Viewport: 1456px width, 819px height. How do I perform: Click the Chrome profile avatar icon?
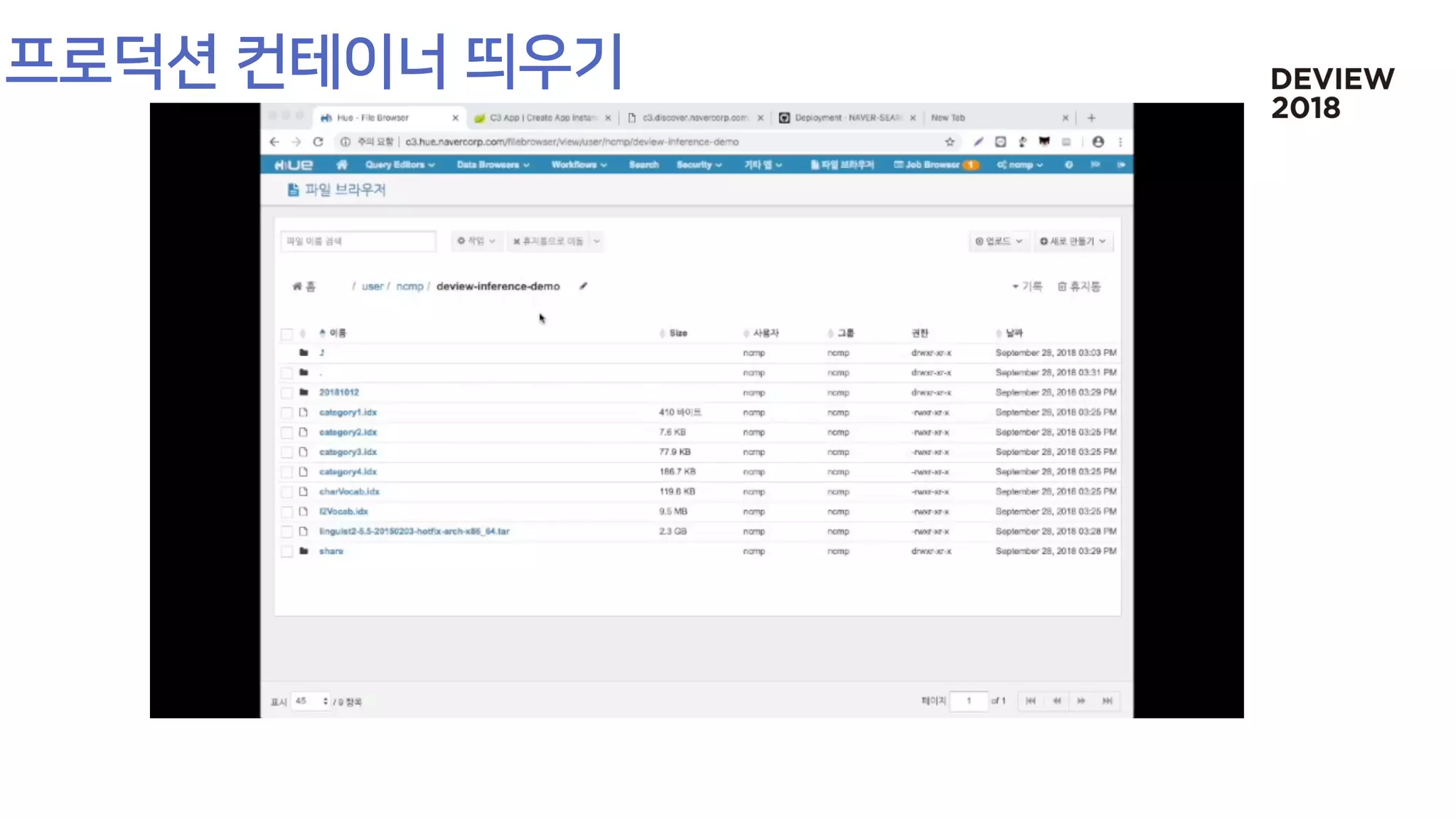[1098, 142]
